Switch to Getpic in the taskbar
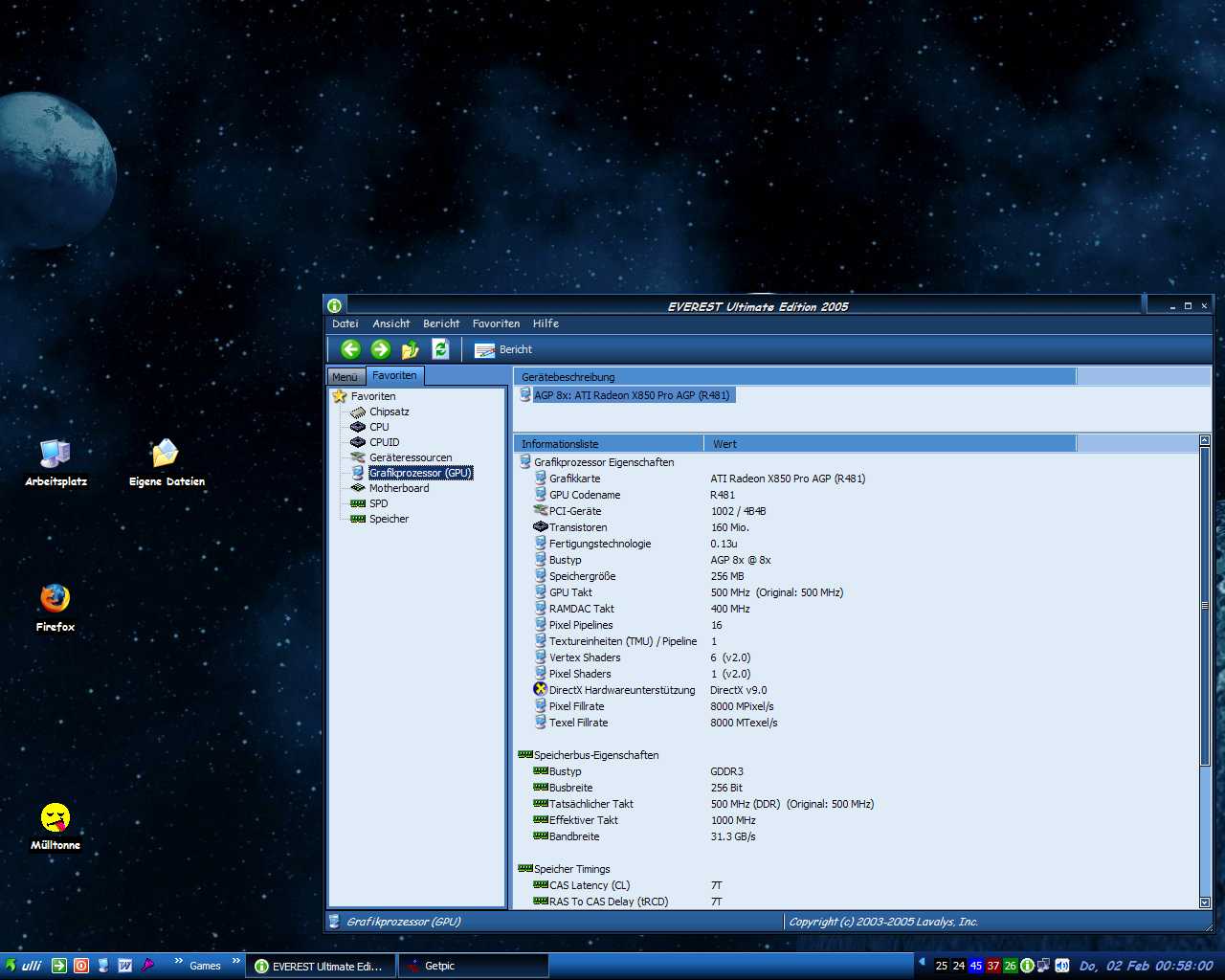 pyautogui.click(x=475, y=966)
